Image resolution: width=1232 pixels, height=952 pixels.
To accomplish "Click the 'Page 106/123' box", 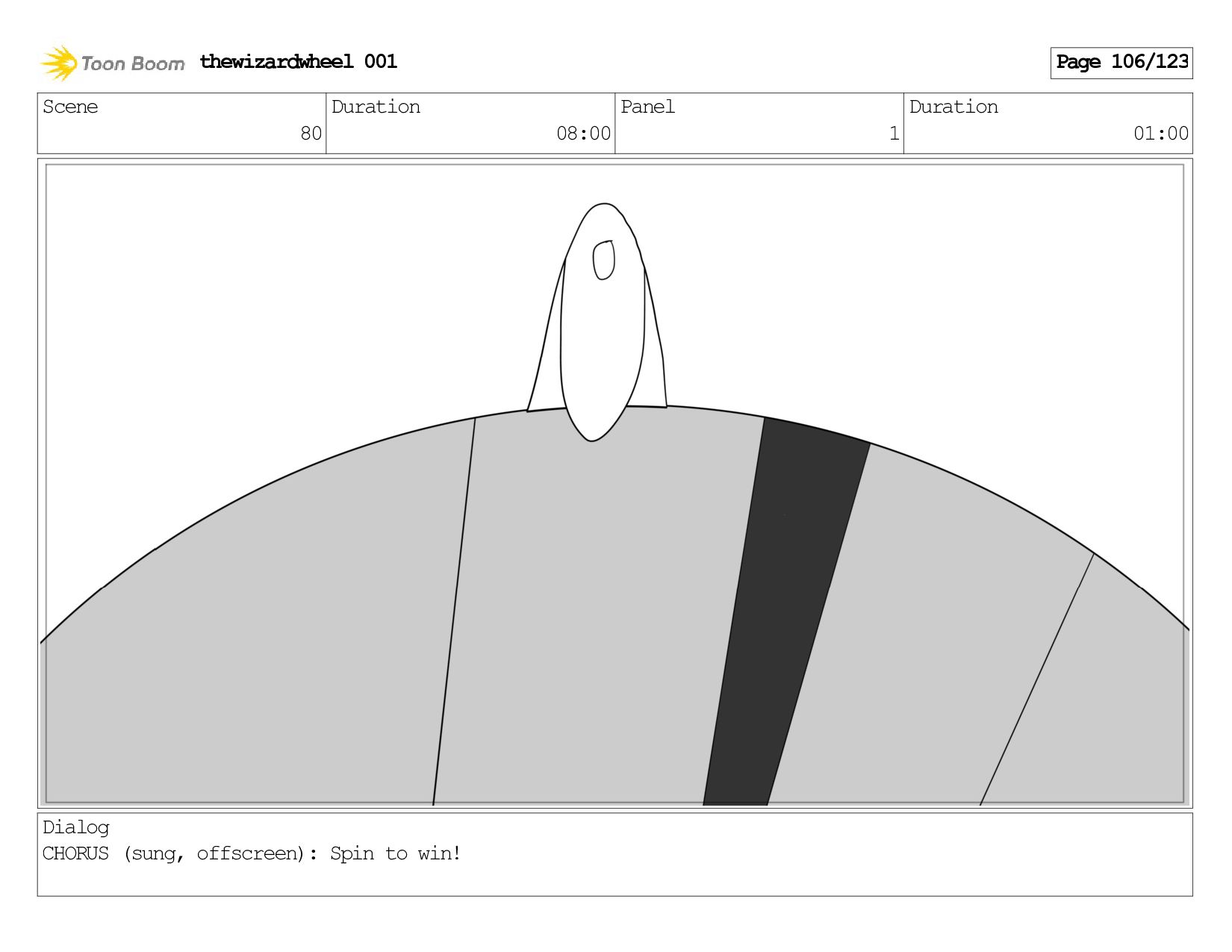I will pyautogui.click(x=1121, y=63).
